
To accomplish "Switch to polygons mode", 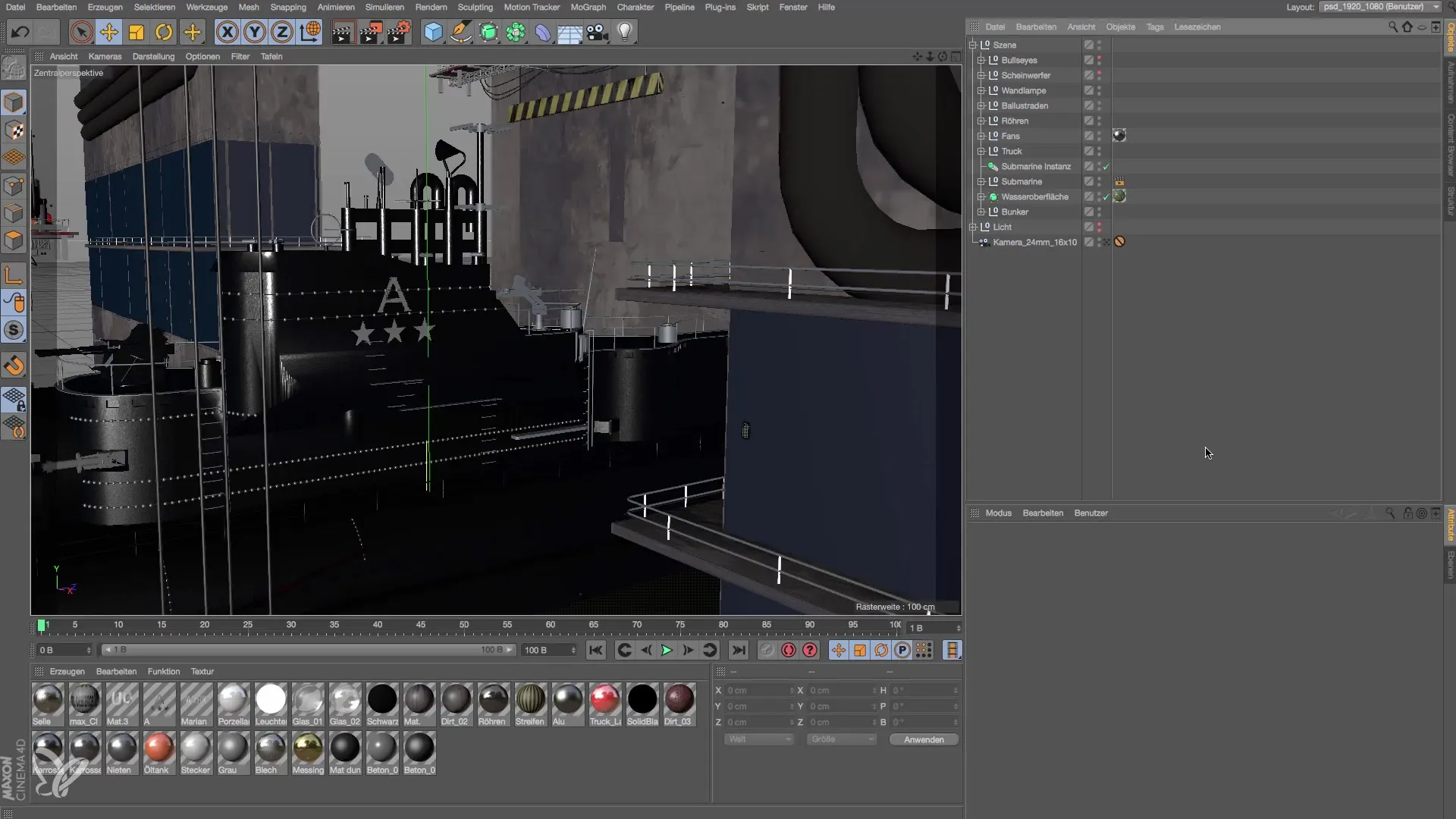I will tap(14, 241).
